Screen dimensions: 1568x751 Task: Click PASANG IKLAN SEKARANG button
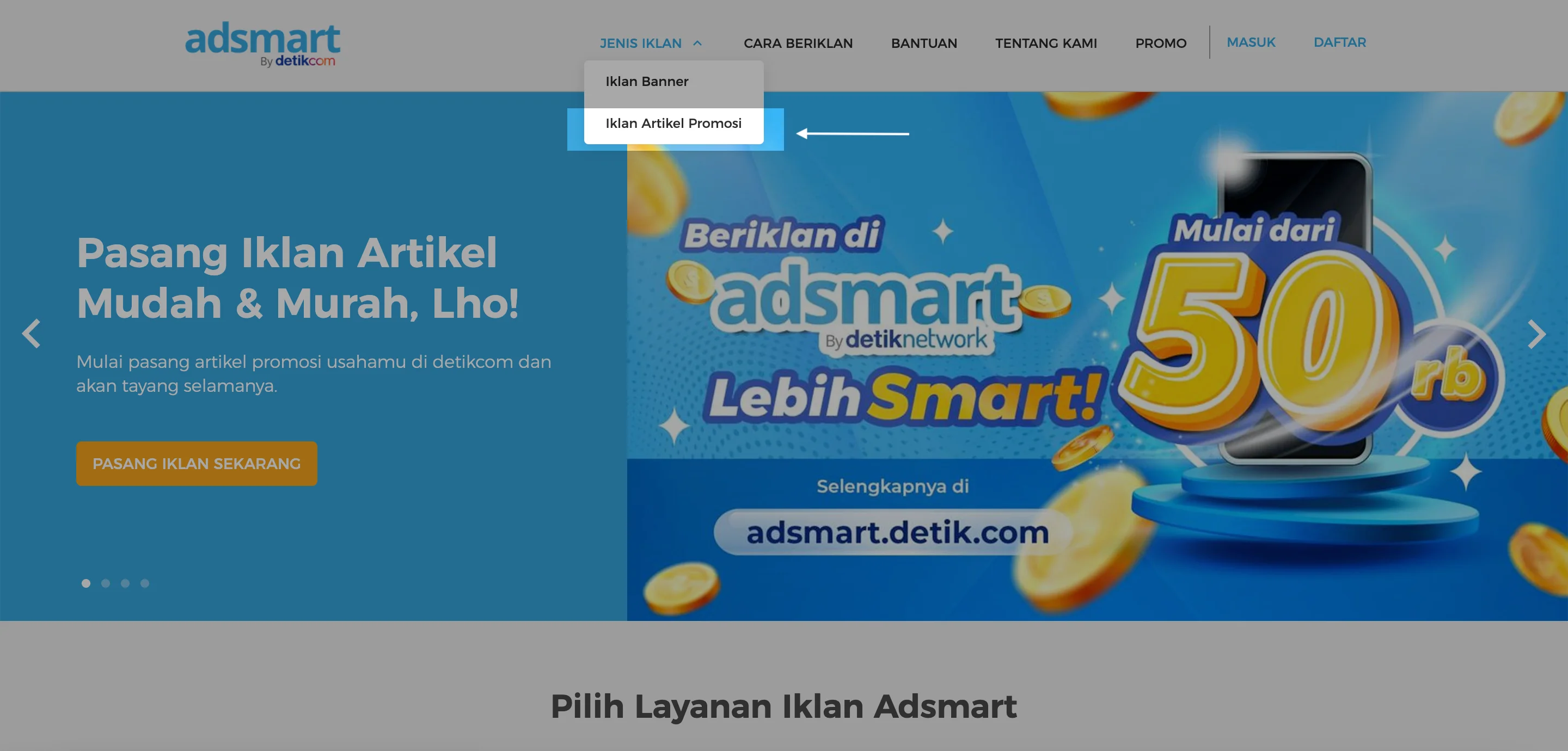[x=197, y=463]
